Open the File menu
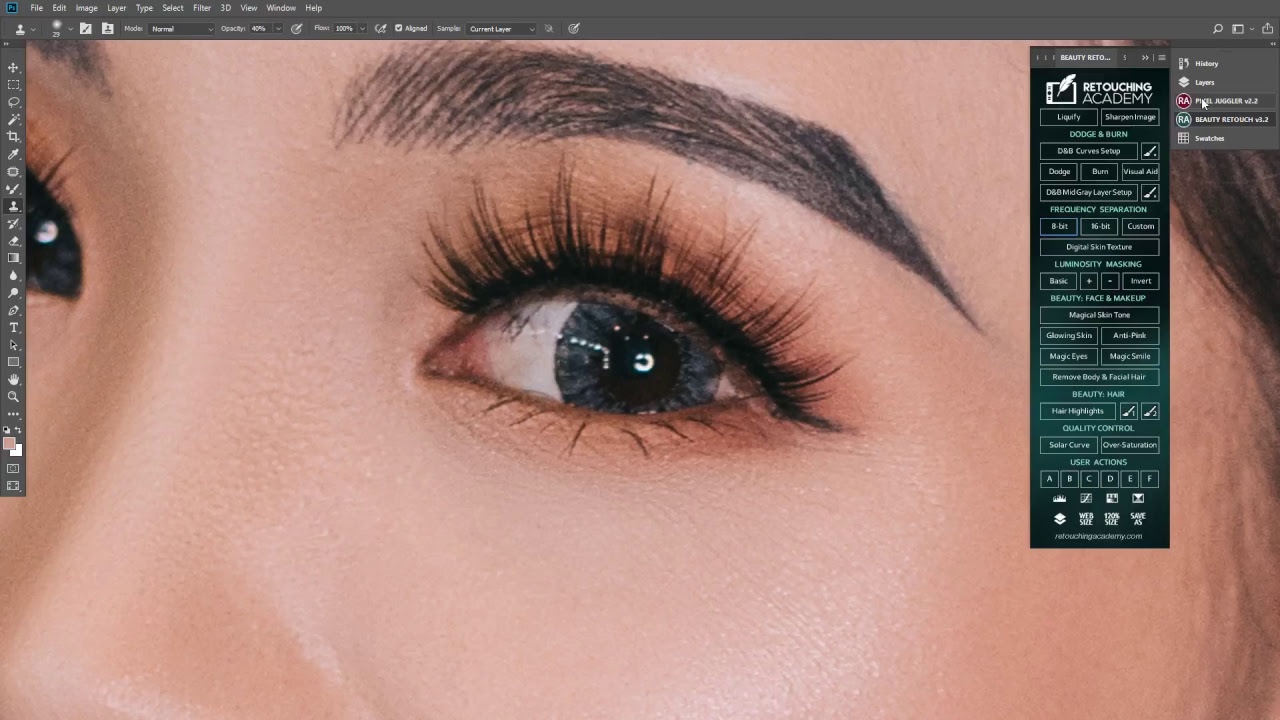This screenshot has width=1280, height=720. click(36, 8)
